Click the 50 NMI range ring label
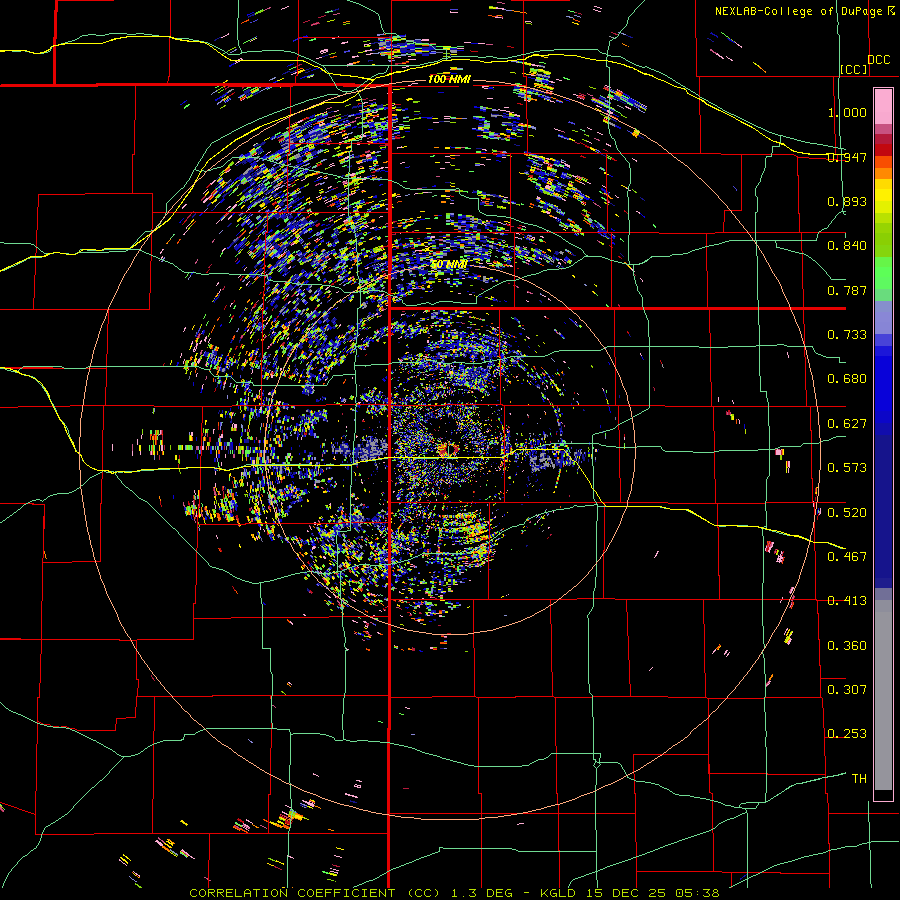The image size is (900, 900). pyautogui.click(x=449, y=264)
